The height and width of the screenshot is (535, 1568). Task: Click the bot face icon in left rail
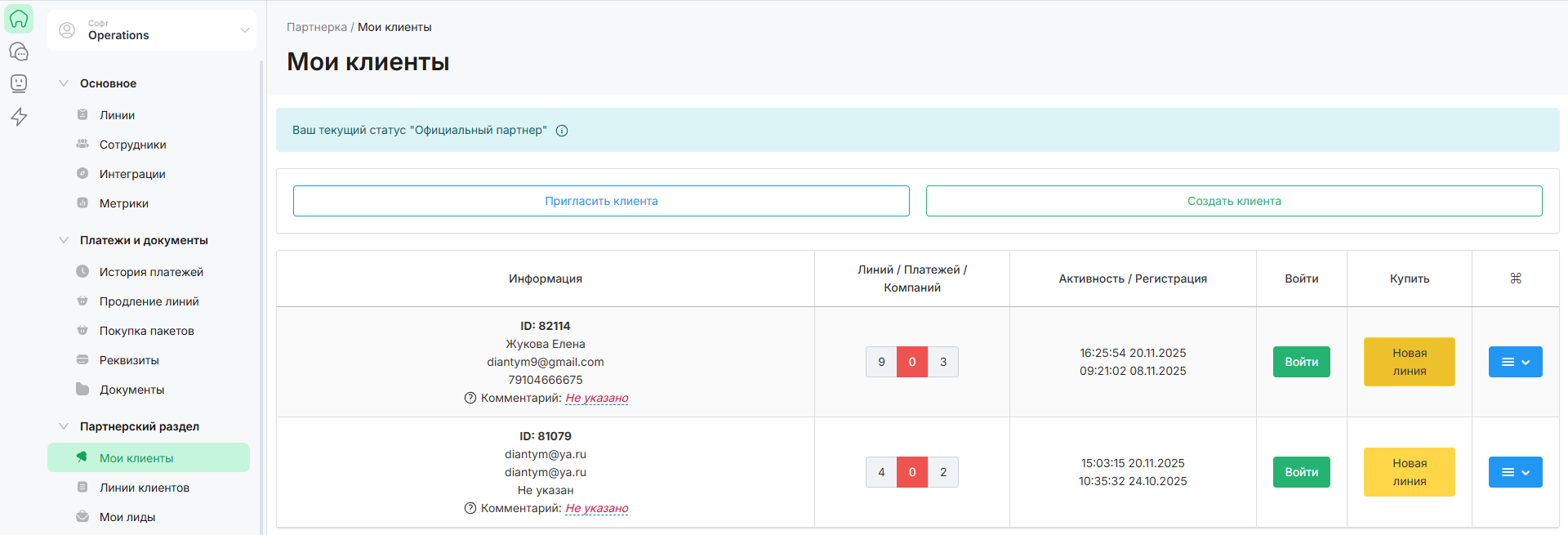(x=19, y=83)
